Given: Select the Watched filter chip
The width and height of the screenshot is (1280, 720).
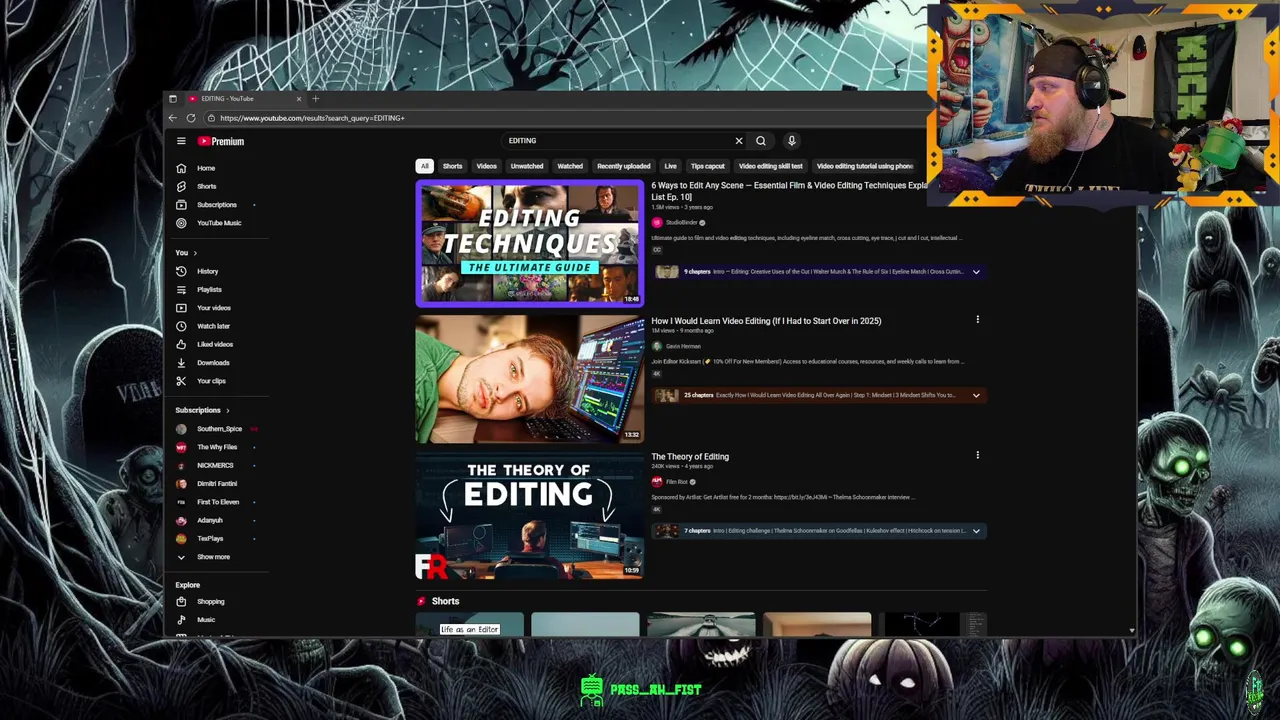Looking at the screenshot, I should (x=570, y=166).
